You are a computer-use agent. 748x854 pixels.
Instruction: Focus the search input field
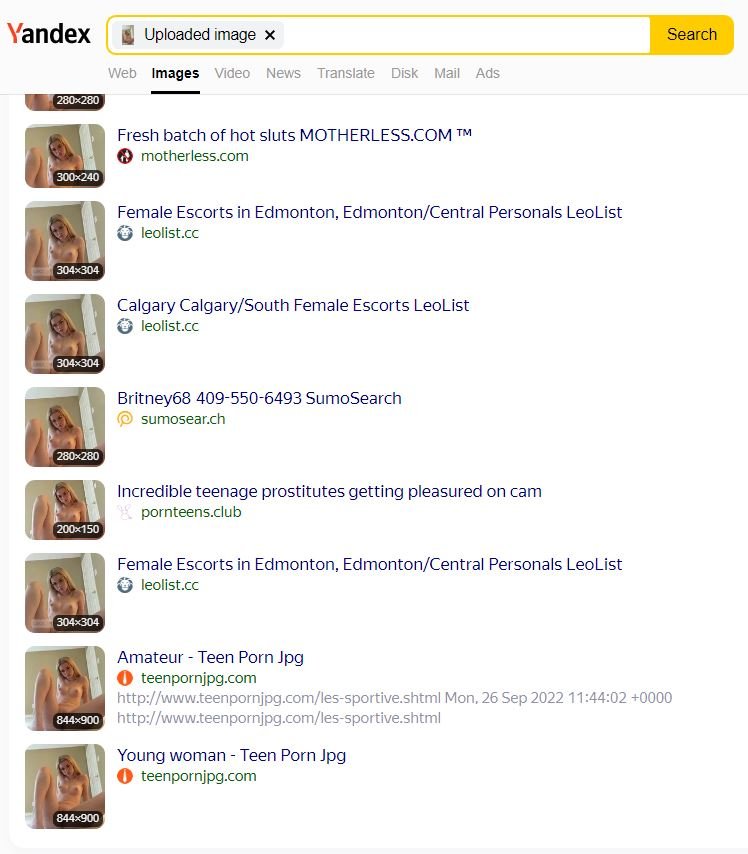tap(466, 35)
